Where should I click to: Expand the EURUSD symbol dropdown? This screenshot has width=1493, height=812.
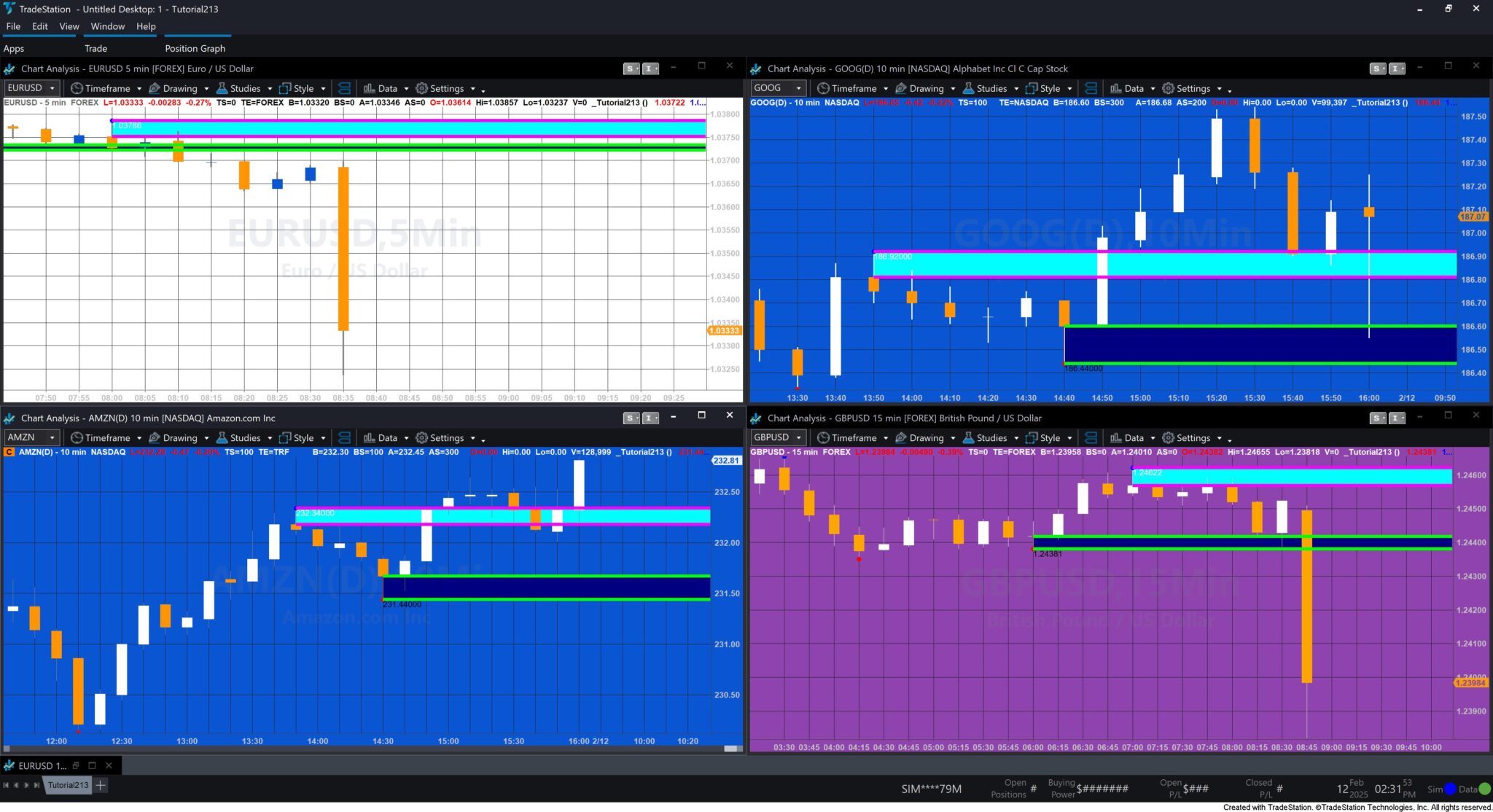pos(52,88)
